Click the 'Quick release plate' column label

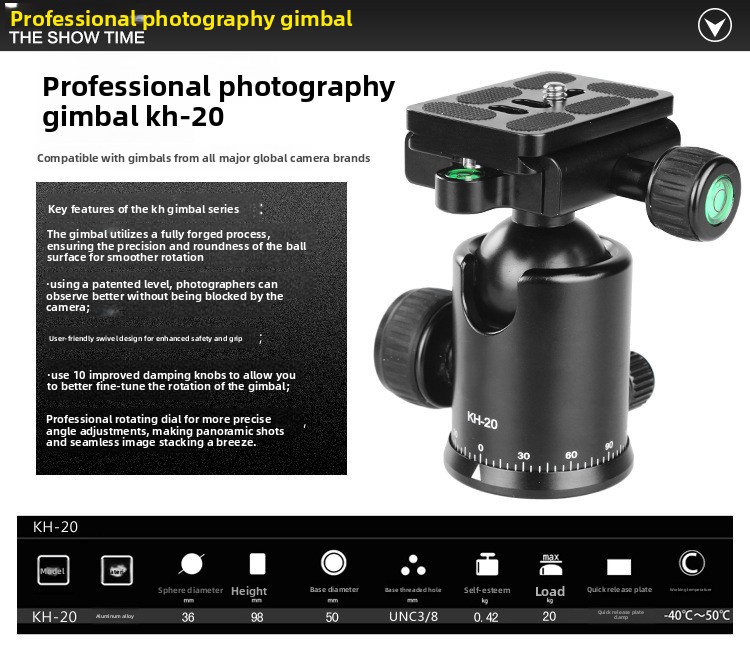pos(619,589)
